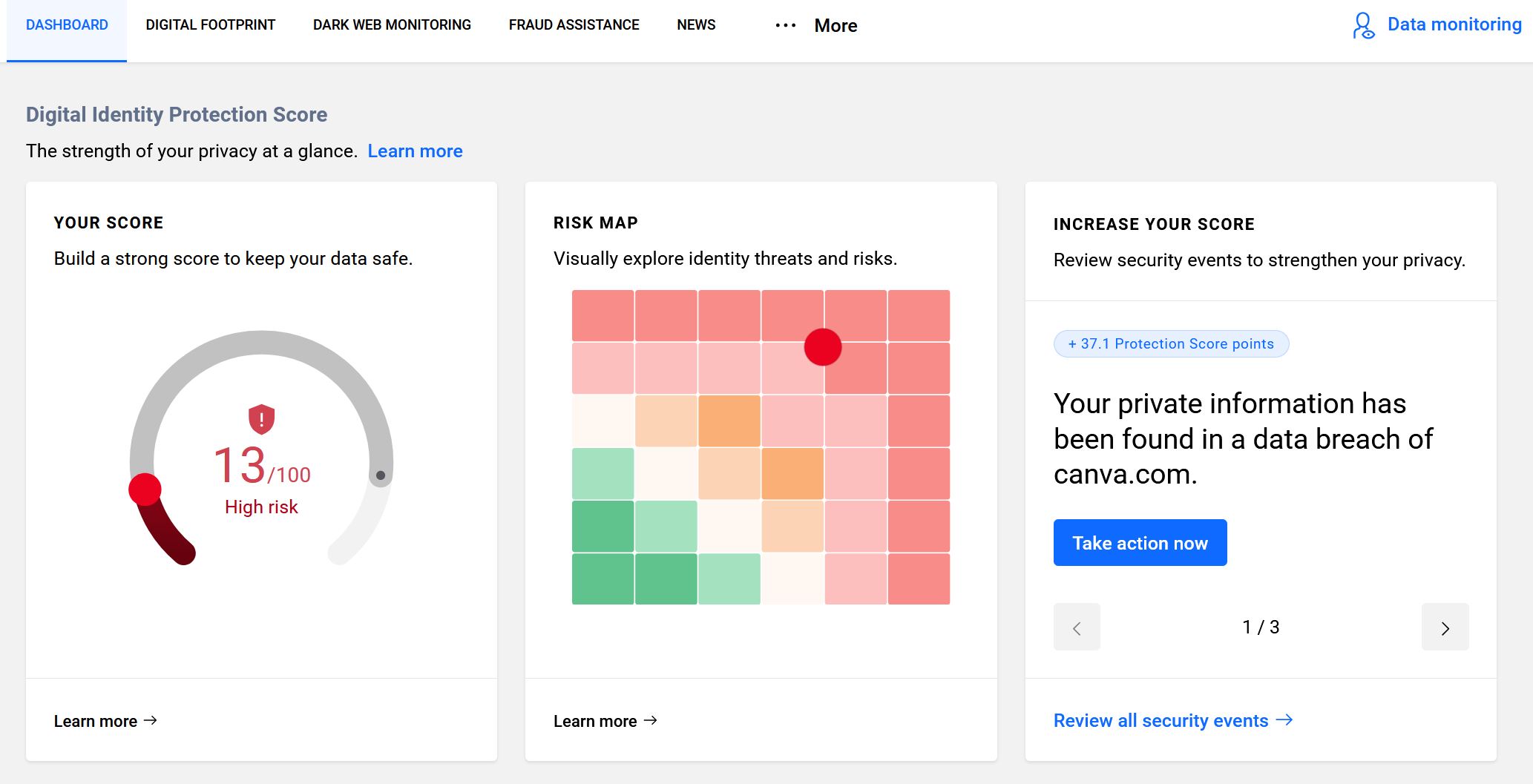Image resolution: width=1533 pixels, height=784 pixels.
Task: Click the Take action now button
Action: pos(1140,543)
